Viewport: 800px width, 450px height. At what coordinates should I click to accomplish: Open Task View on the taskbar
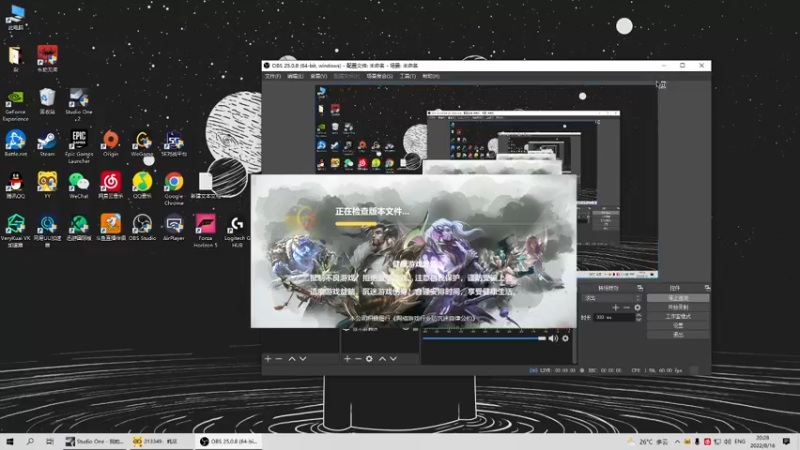coord(49,441)
